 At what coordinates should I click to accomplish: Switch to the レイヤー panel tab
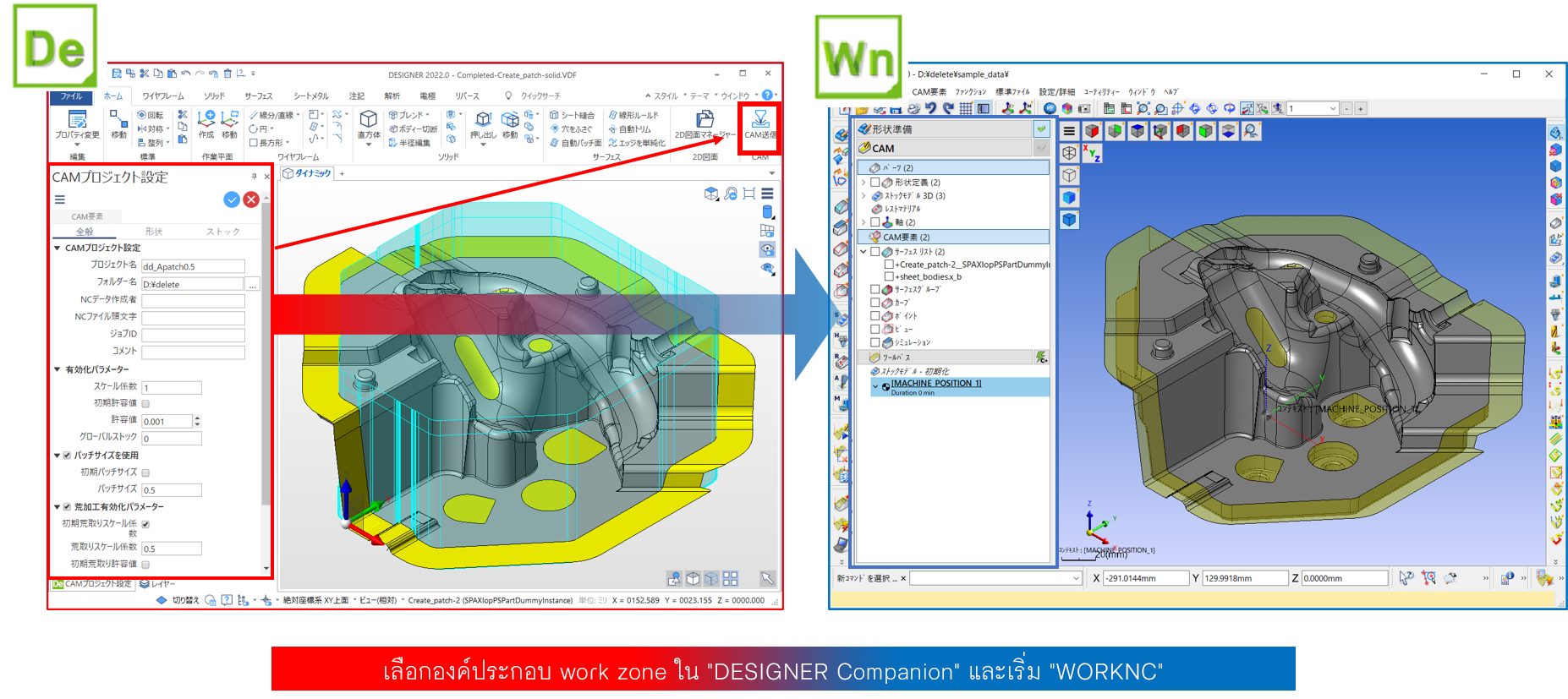click(157, 583)
